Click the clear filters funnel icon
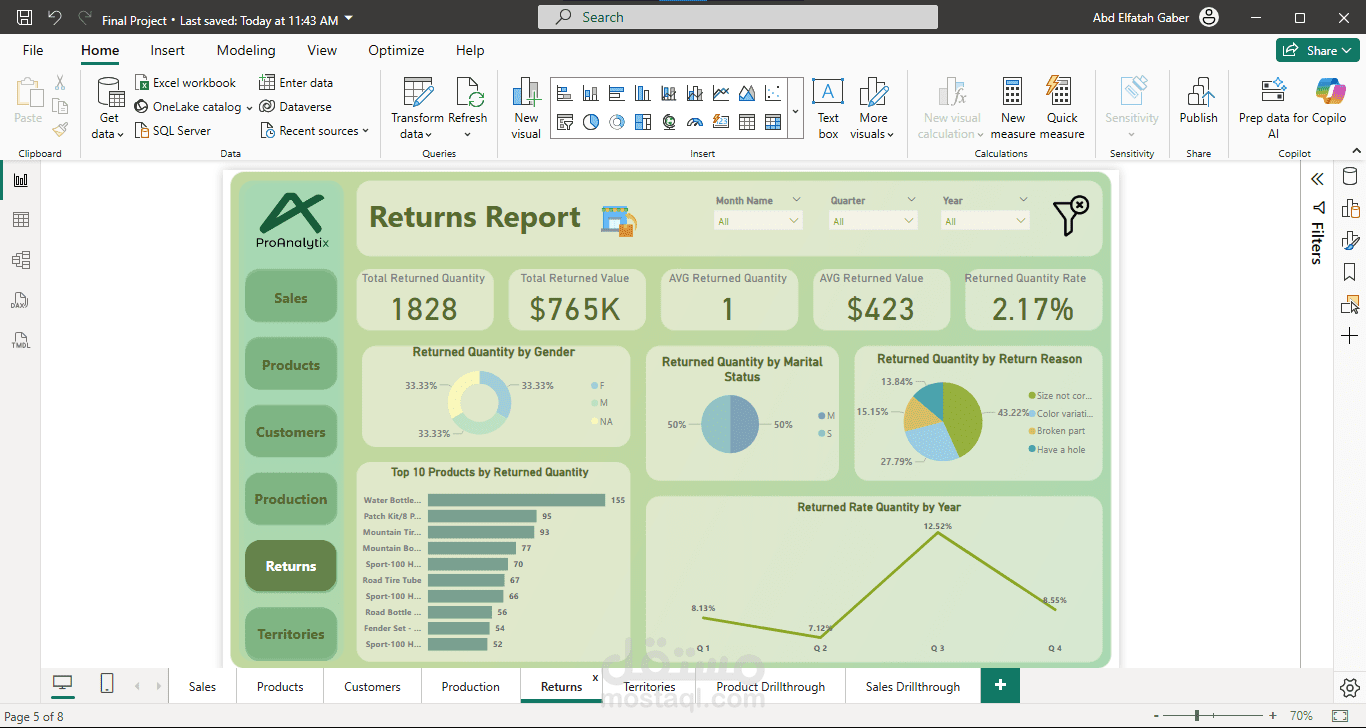1366x728 pixels. tap(1070, 216)
